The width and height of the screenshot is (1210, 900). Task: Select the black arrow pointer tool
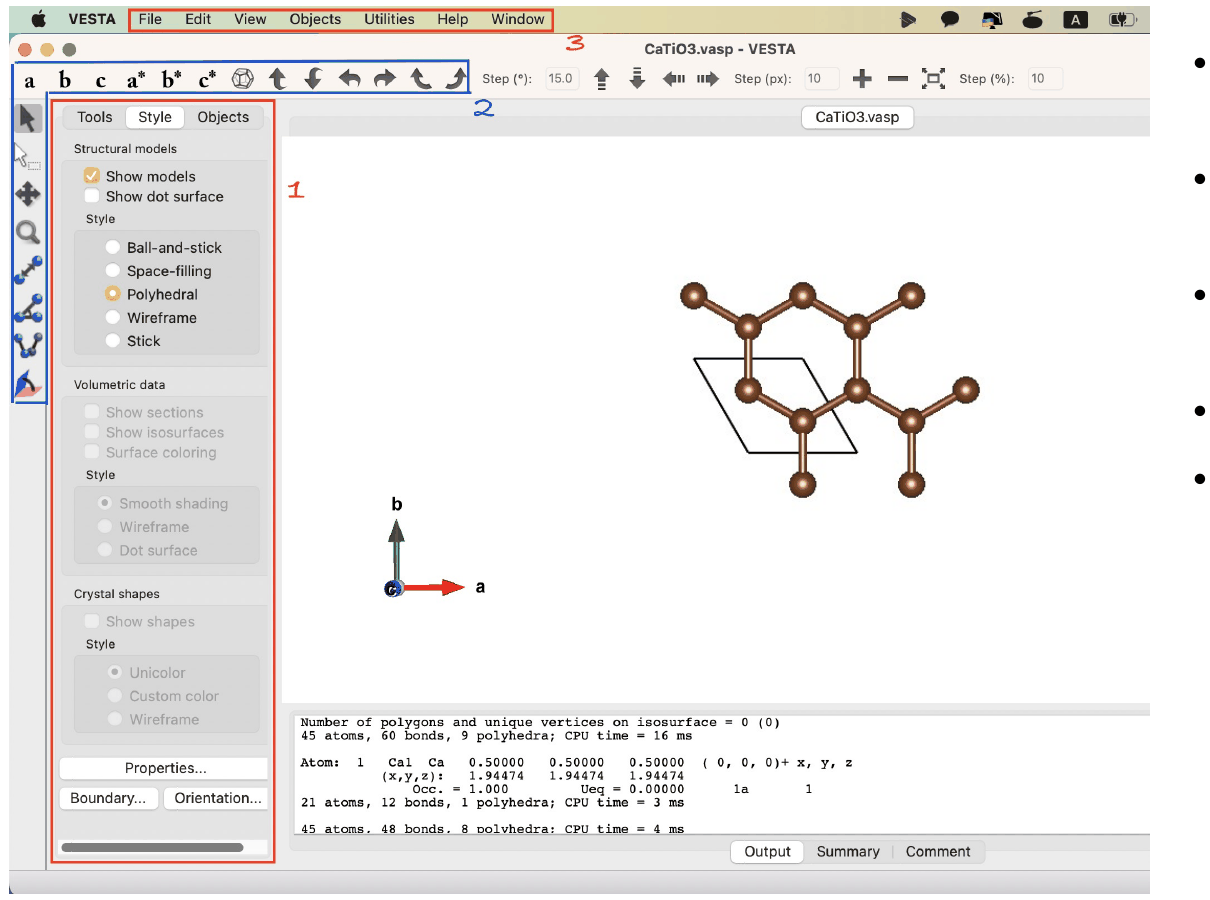tap(29, 118)
